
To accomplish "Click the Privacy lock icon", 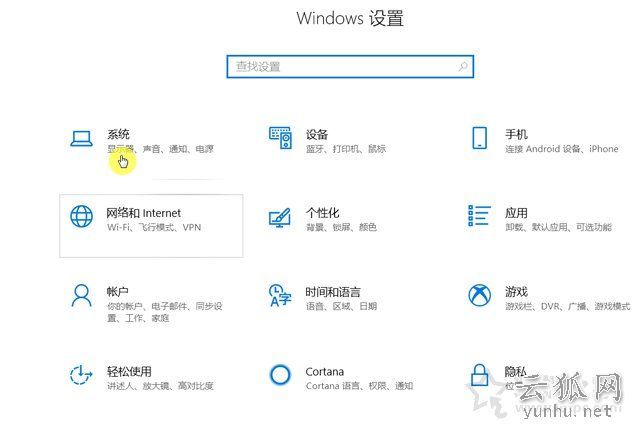I will (480, 375).
